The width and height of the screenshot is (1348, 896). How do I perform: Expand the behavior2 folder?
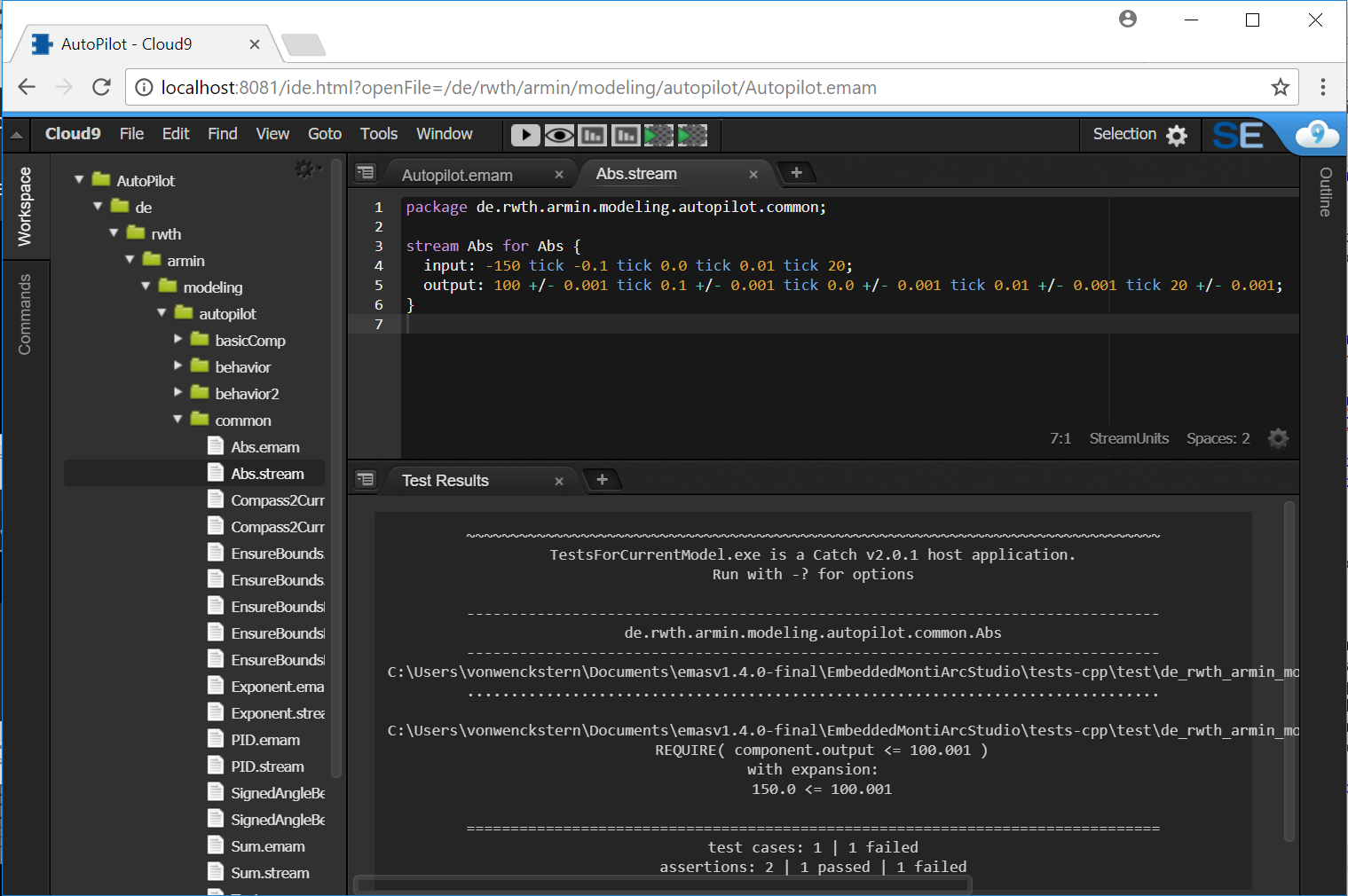click(178, 392)
